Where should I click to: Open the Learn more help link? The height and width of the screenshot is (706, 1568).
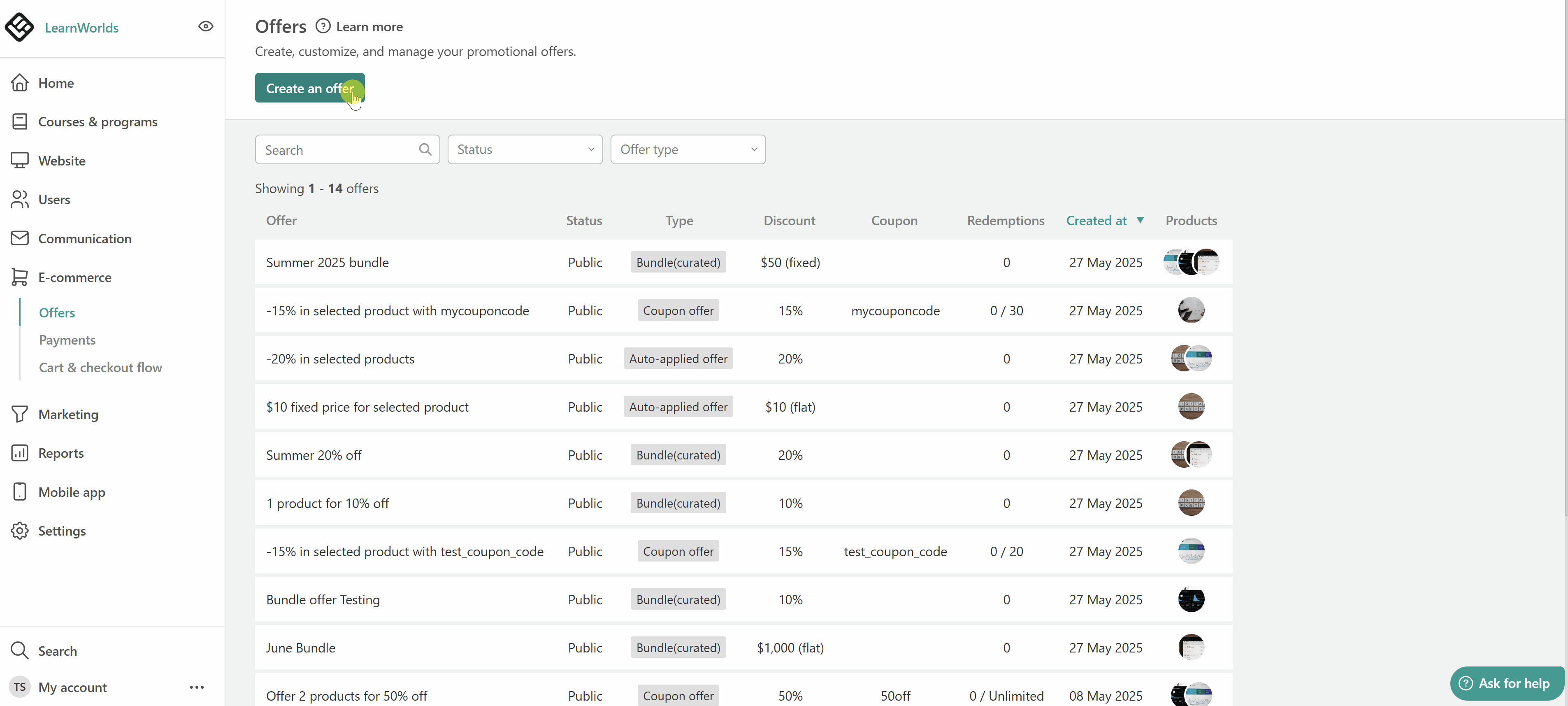pyautogui.click(x=369, y=27)
